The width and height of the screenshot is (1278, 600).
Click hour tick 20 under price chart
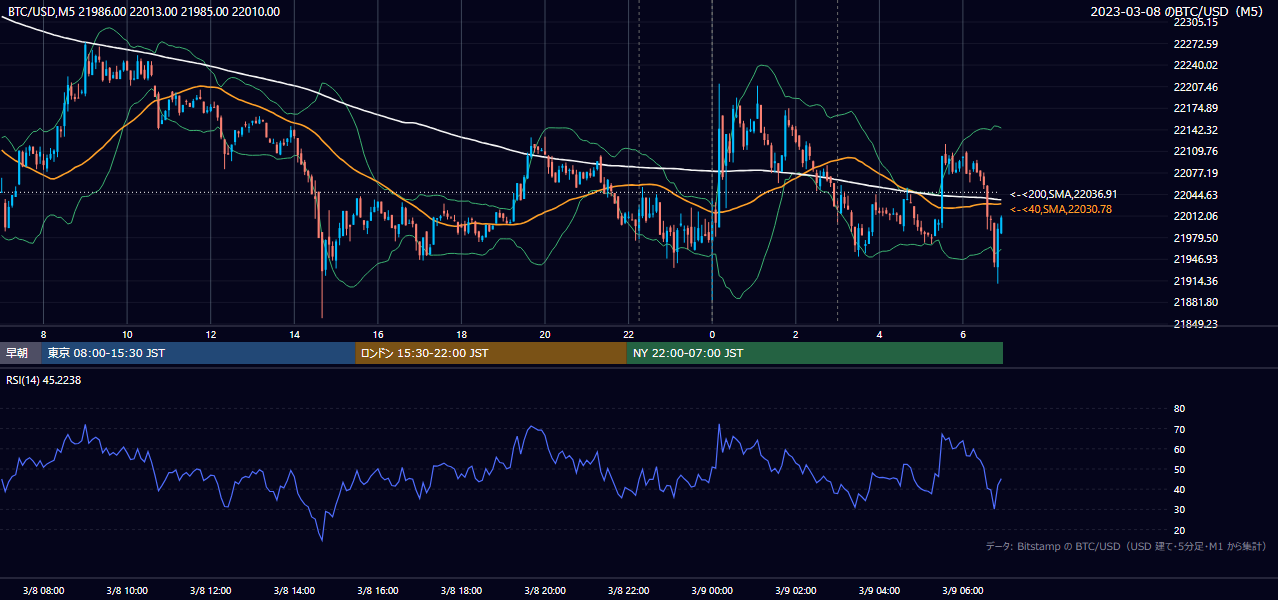tap(545, 334)
